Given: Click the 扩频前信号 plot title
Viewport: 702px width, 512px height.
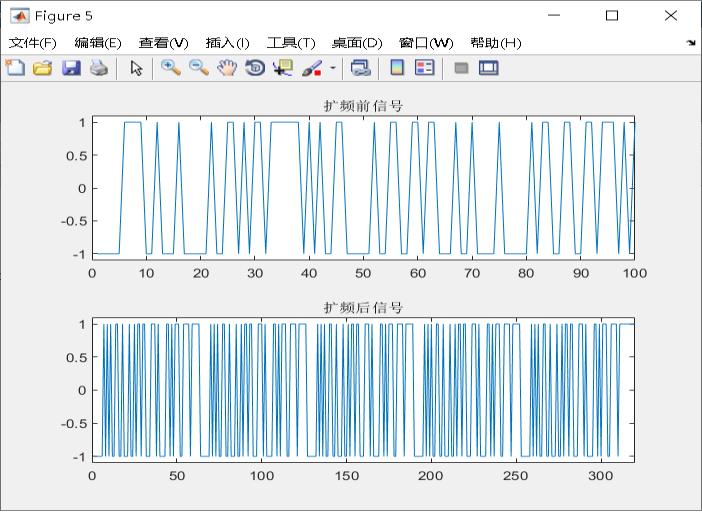Looking at the screenshot, I should coord(363,106).
